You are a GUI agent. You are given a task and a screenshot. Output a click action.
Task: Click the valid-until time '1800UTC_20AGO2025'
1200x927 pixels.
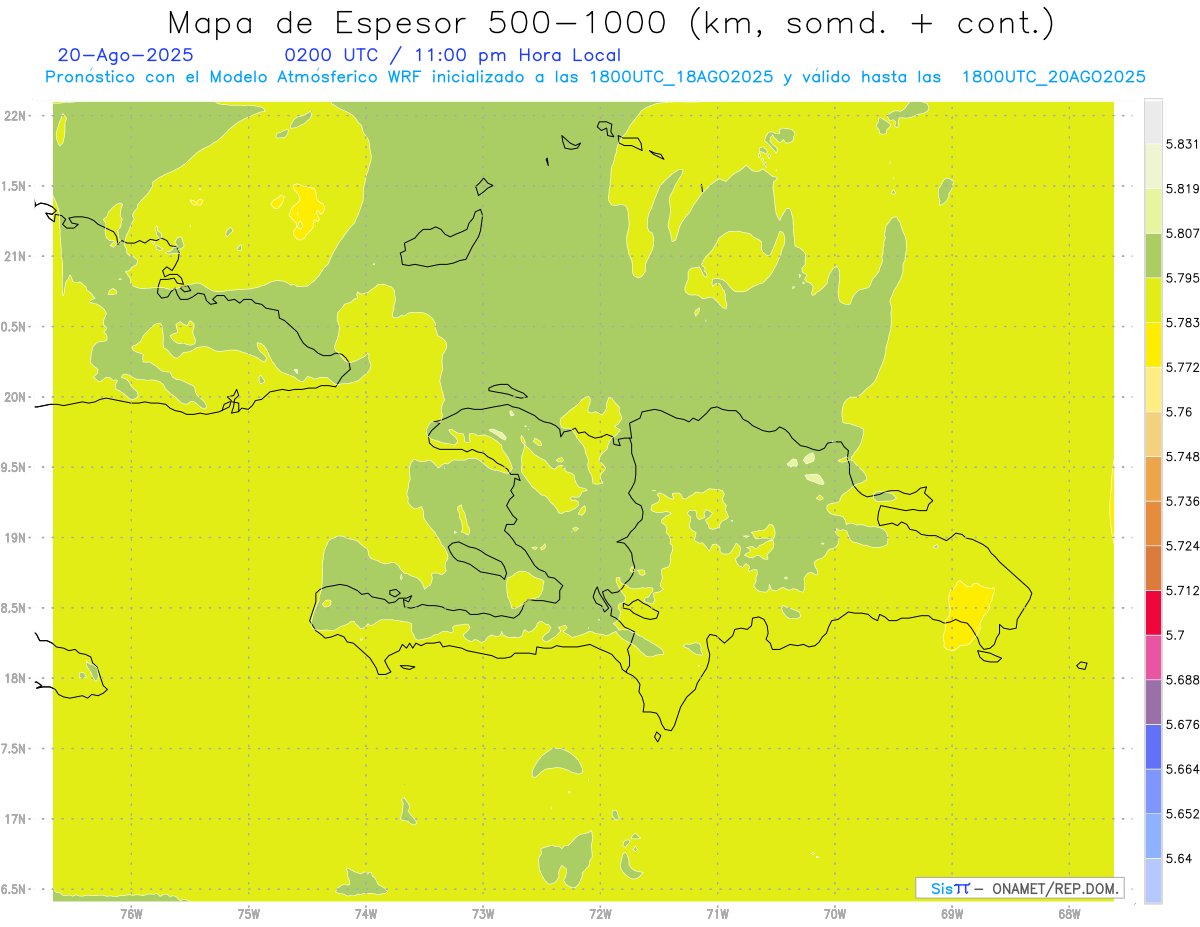1054,77
